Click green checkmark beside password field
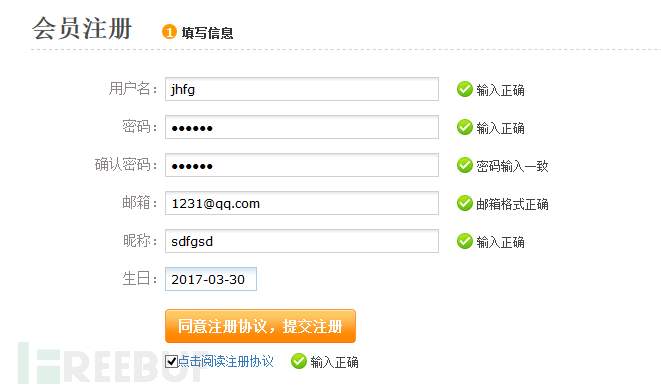Image resolution: width=661 pixels, height=391 pixels. coord(465,127)
